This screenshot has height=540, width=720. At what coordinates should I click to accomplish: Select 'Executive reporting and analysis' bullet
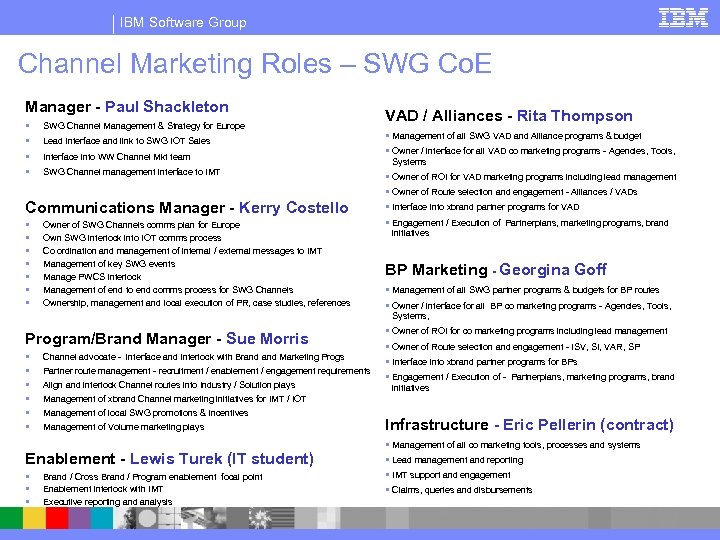pyautogui.click(x=108, y=502)
